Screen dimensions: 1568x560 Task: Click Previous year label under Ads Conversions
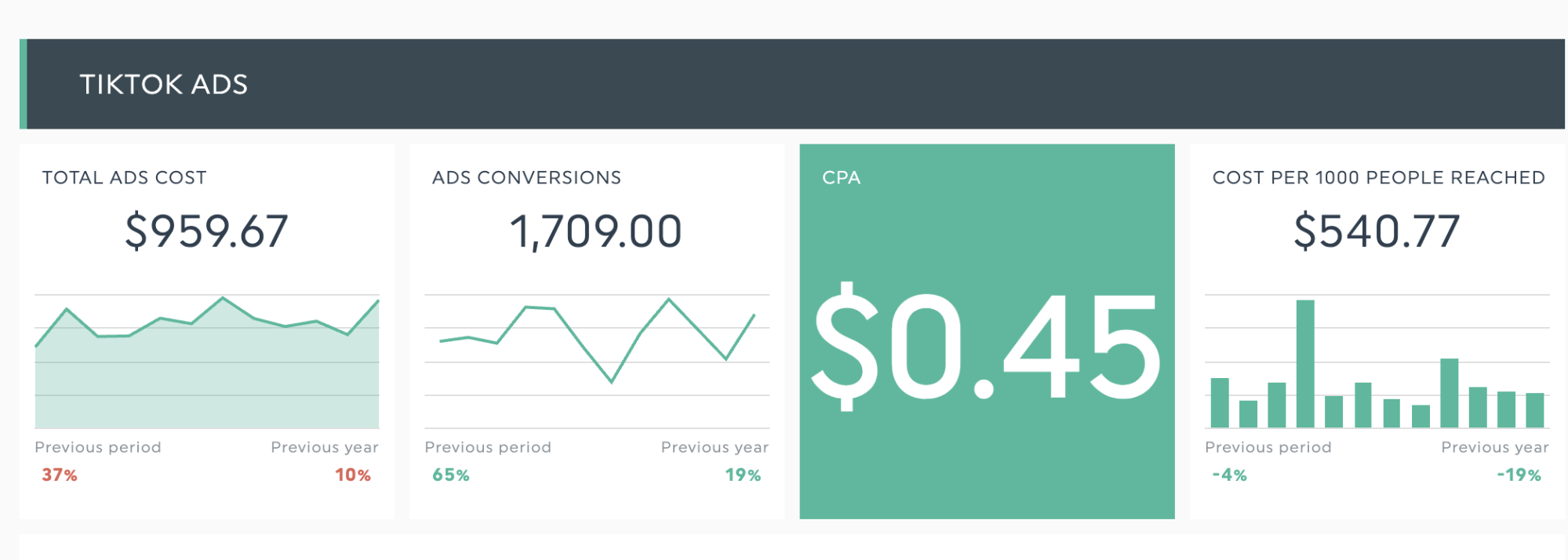point(715,447)
